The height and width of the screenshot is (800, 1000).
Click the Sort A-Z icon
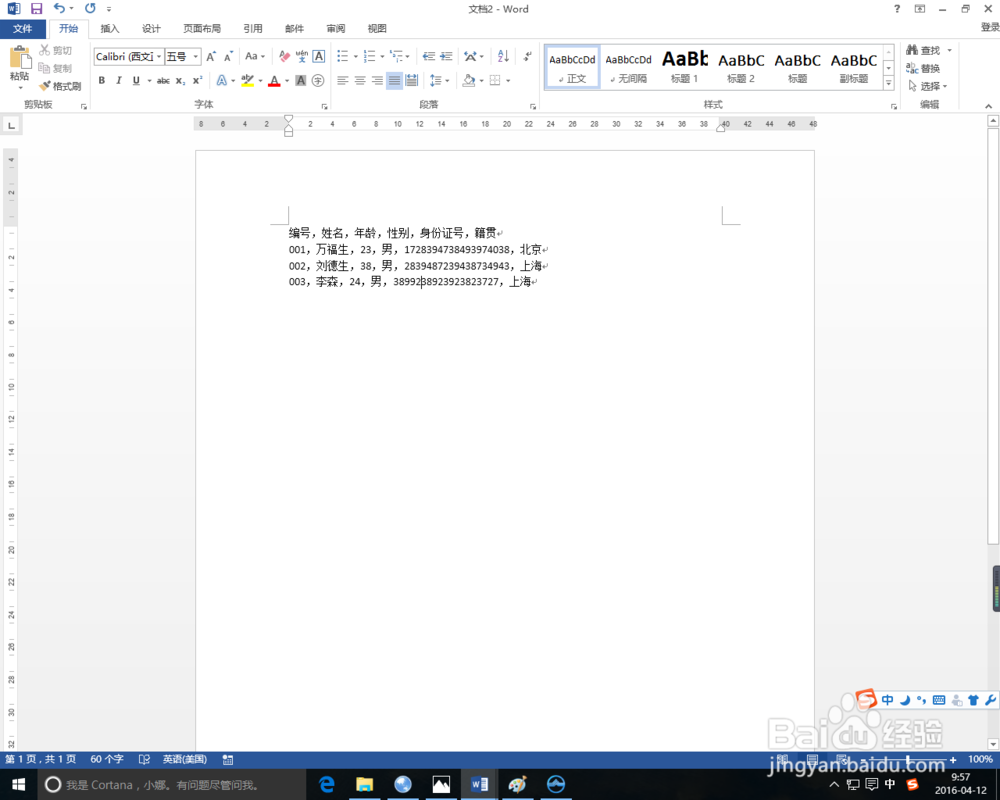pyautogui.click(x=503, y=57)
